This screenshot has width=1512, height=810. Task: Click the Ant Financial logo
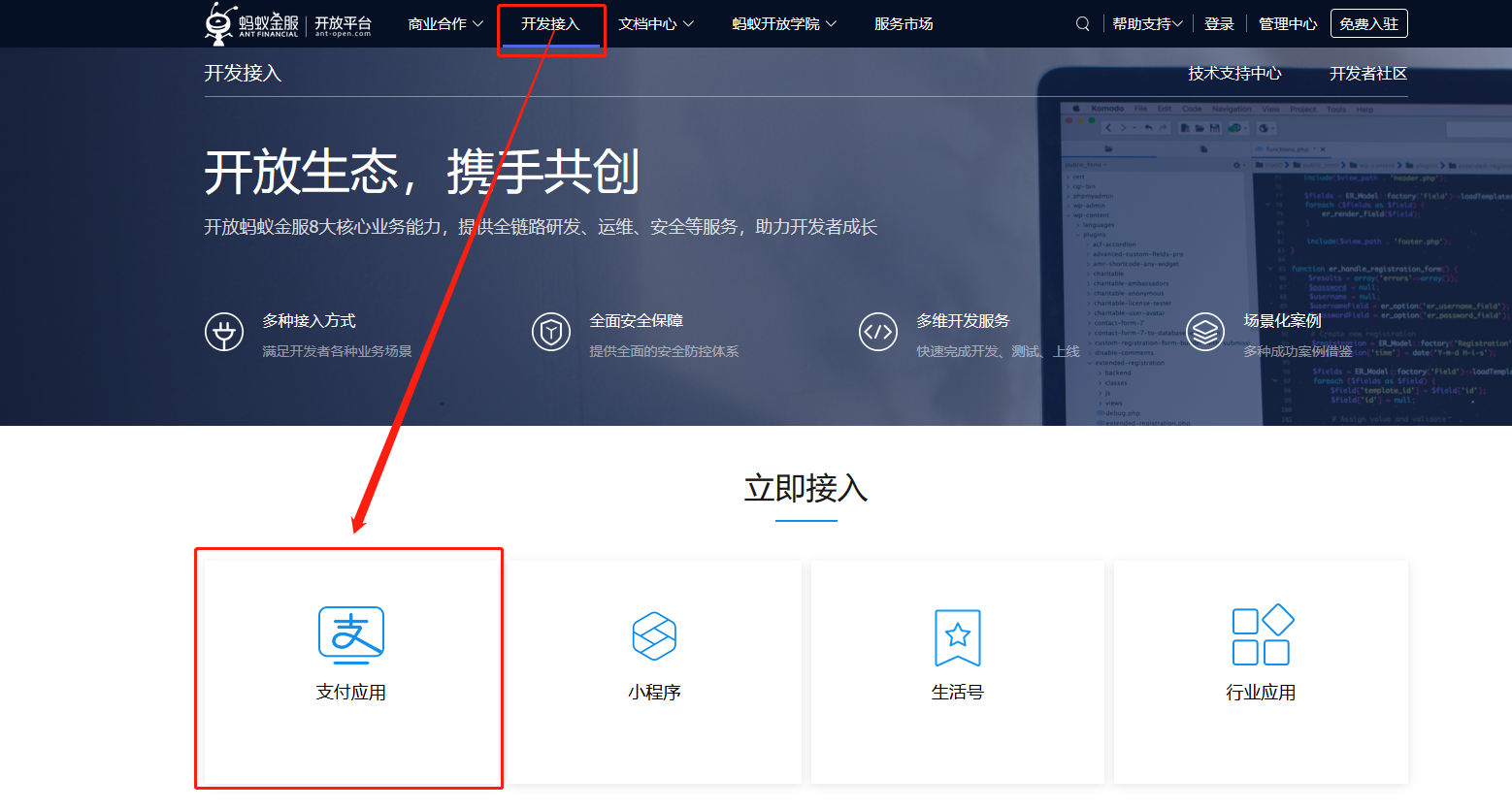click(x=252, y=23)
